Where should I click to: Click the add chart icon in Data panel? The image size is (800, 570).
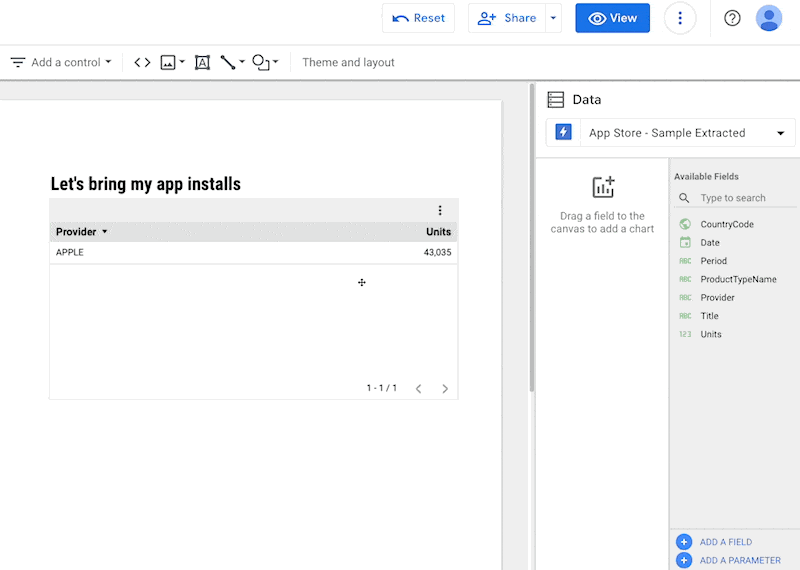pyautogui.click(x=603, y=187)
